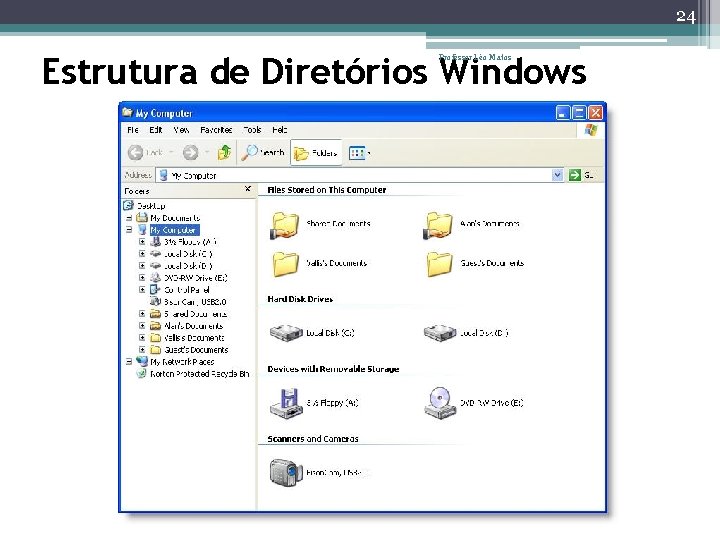Viewport: 720px width, 540px height.
Task: Expand the Address bar dropdown
Action: point(557,175)
